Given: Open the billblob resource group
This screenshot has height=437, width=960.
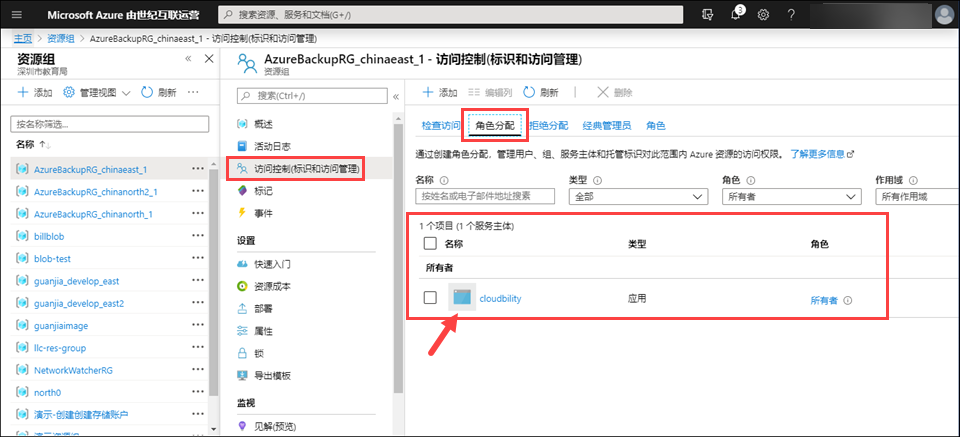Looking at the screenshot, I should click(x=49, y=236).
